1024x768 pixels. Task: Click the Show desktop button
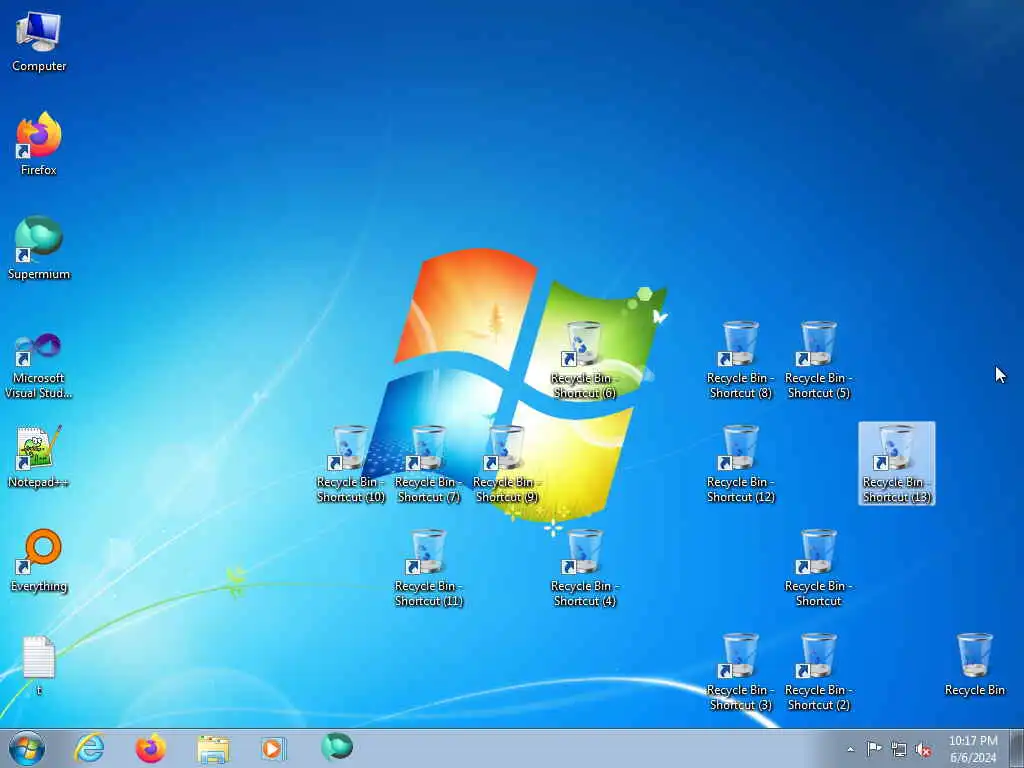pyautogui.click(x=1017, y=748)
